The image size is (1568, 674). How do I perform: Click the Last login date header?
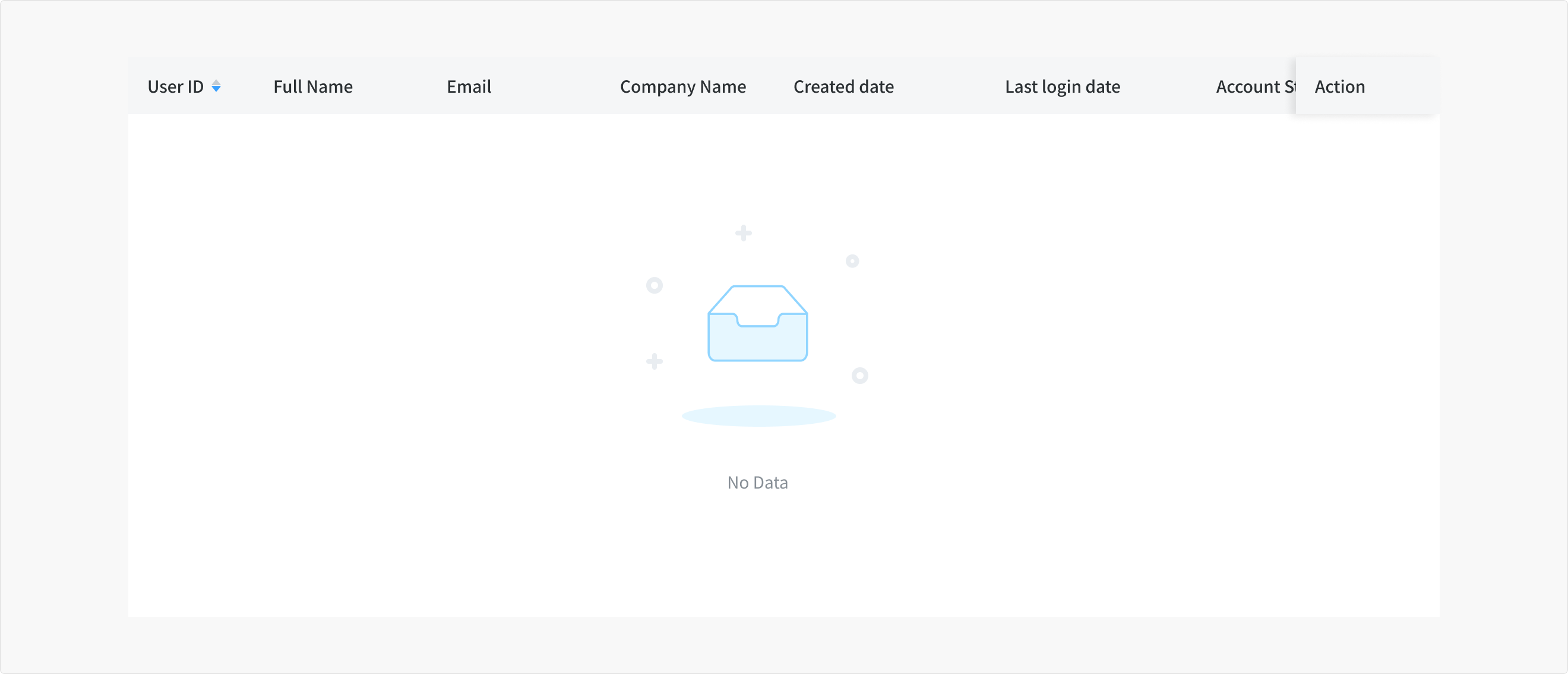[x=1062, y=86]
